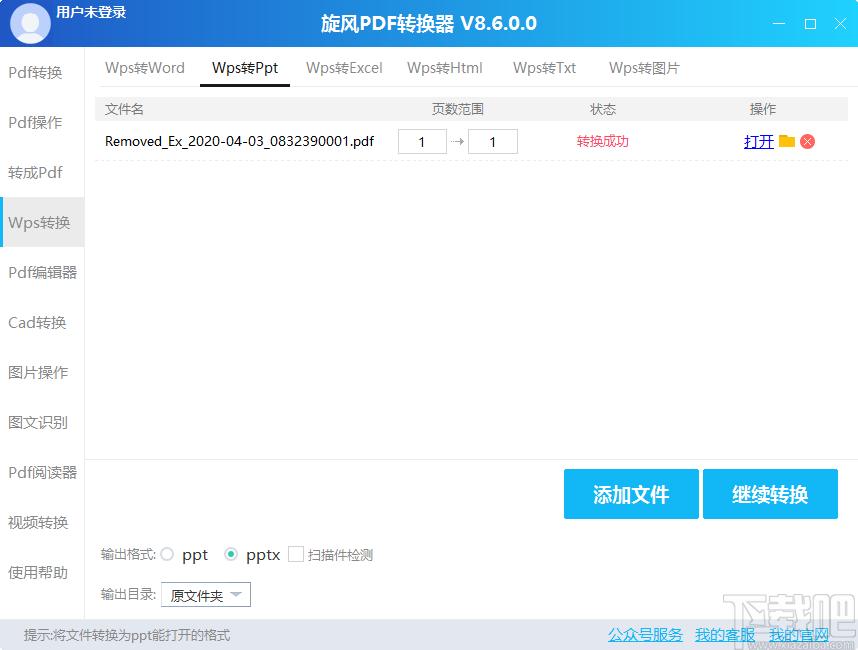Open Pdf编辑器 in sidebar
The width and height of the screenshot is (858, 650).
coord(43,272)
